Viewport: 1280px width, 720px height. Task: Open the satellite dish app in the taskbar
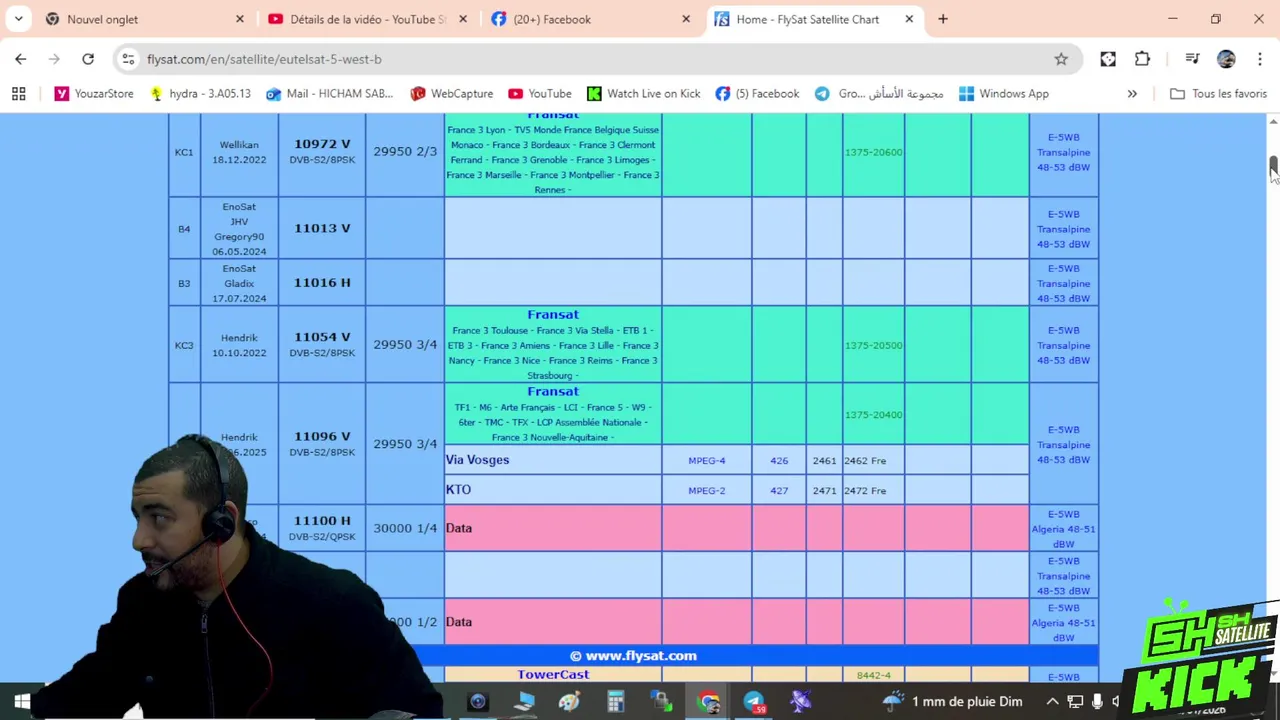coord(800,702)
